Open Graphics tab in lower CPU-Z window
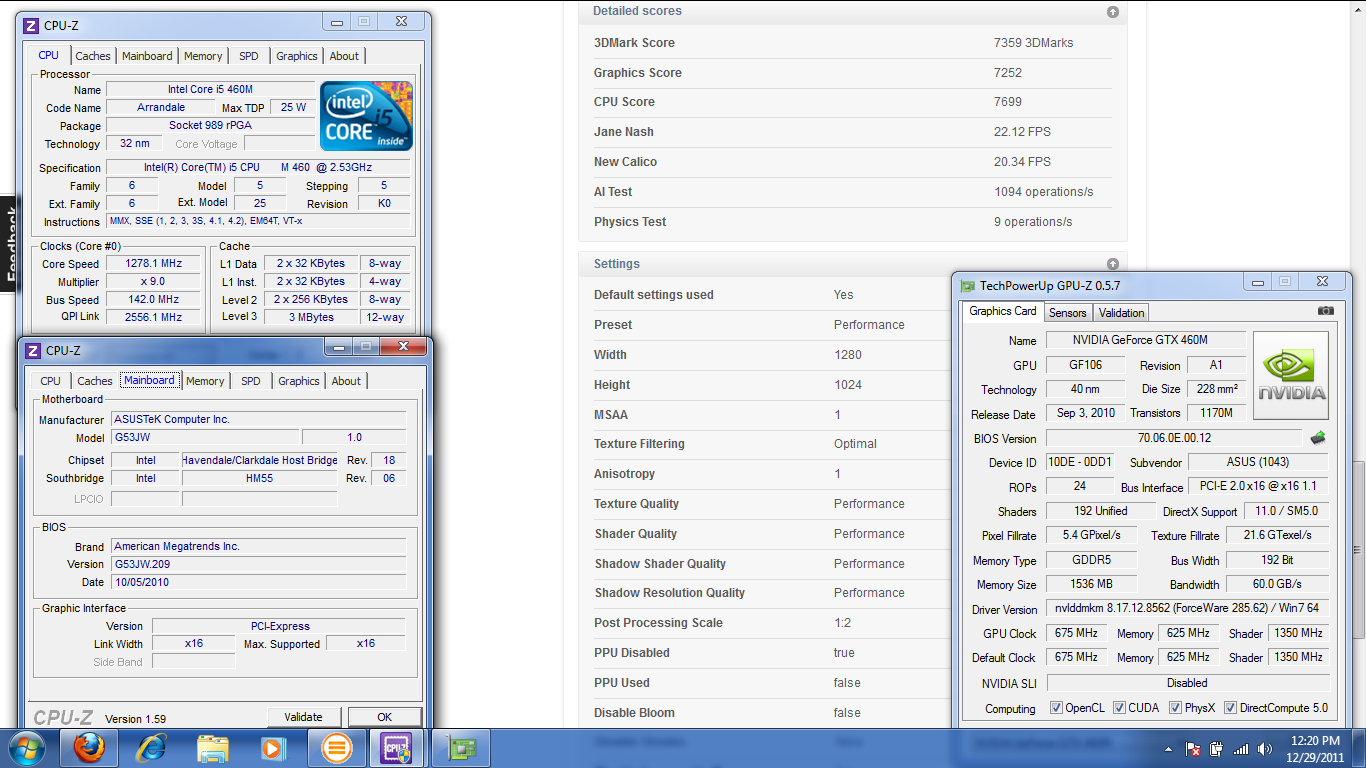 pyautogui.click(x=299, y=381)
